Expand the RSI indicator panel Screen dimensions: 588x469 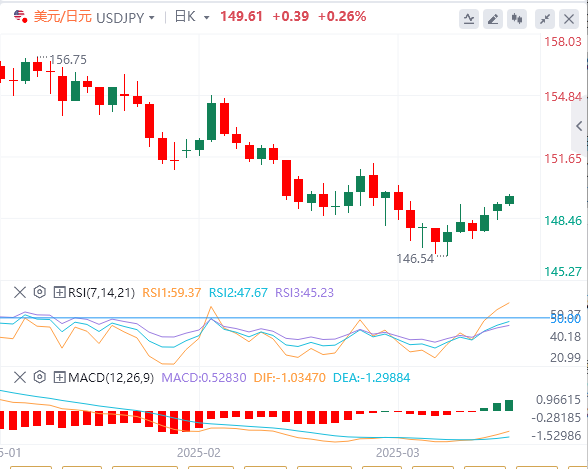point(59,292)
